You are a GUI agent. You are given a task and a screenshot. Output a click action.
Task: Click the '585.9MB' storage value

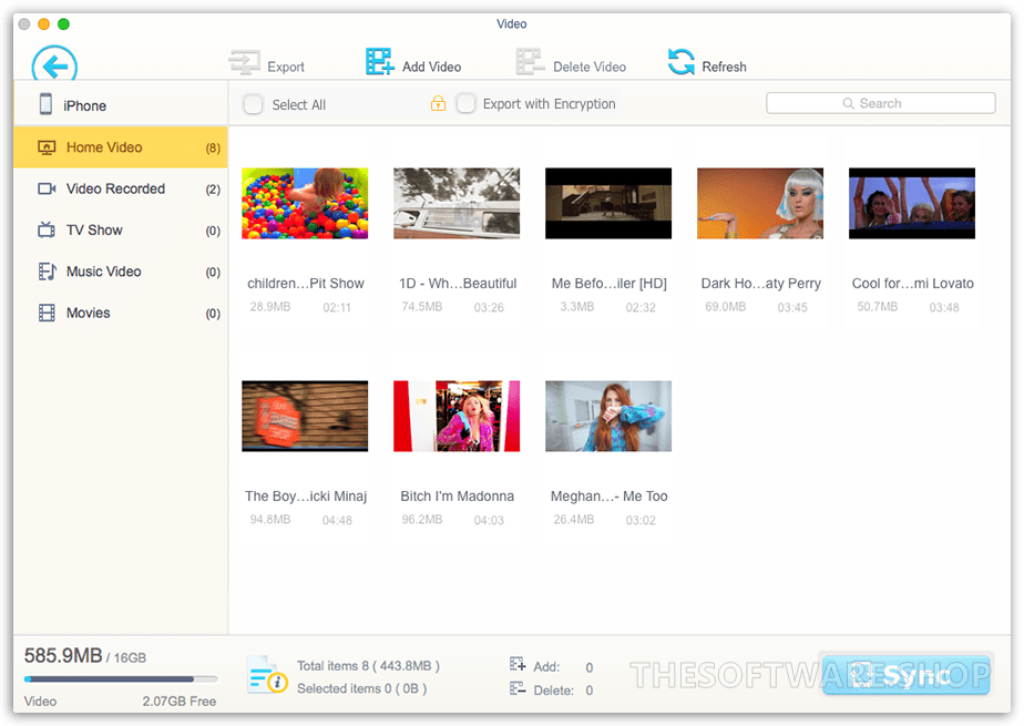coord(63,655)
